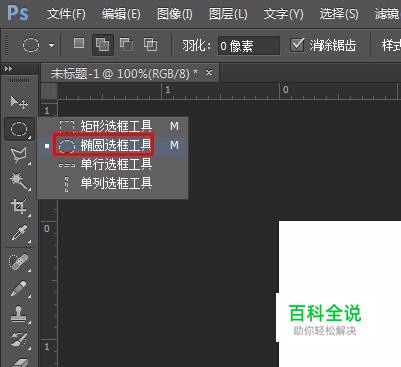Select the Healing Brush tool
The image size is (401, 367).
tap(19, 262)
